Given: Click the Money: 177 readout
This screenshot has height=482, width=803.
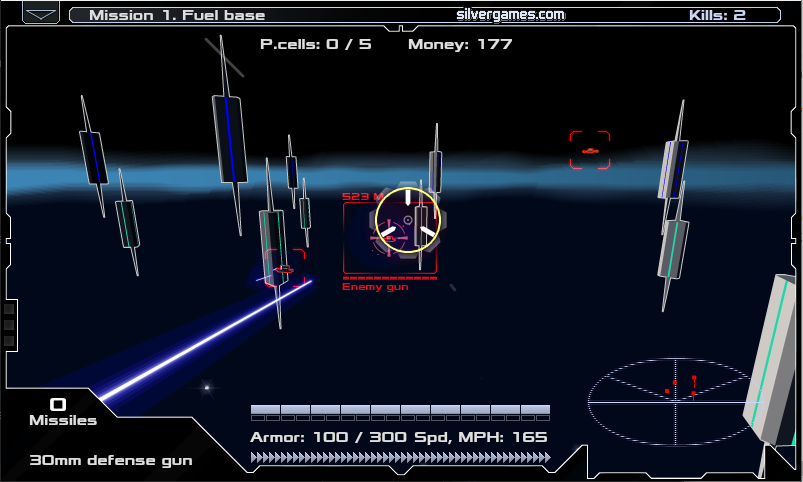Looking at the screenshot, I should click(x=460, y=44).
